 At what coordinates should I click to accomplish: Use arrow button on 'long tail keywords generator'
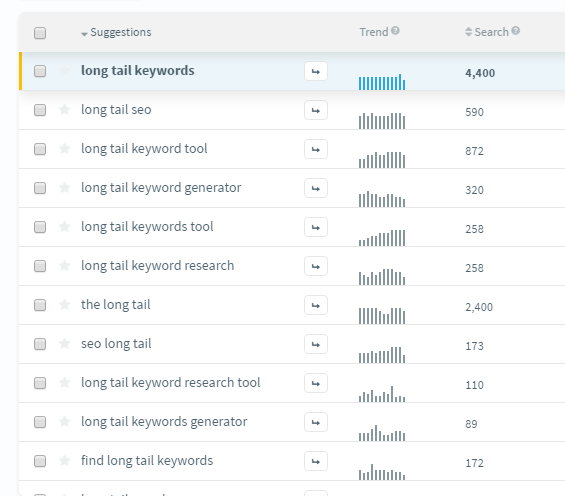pyautogui.click(x=316, y=422)
